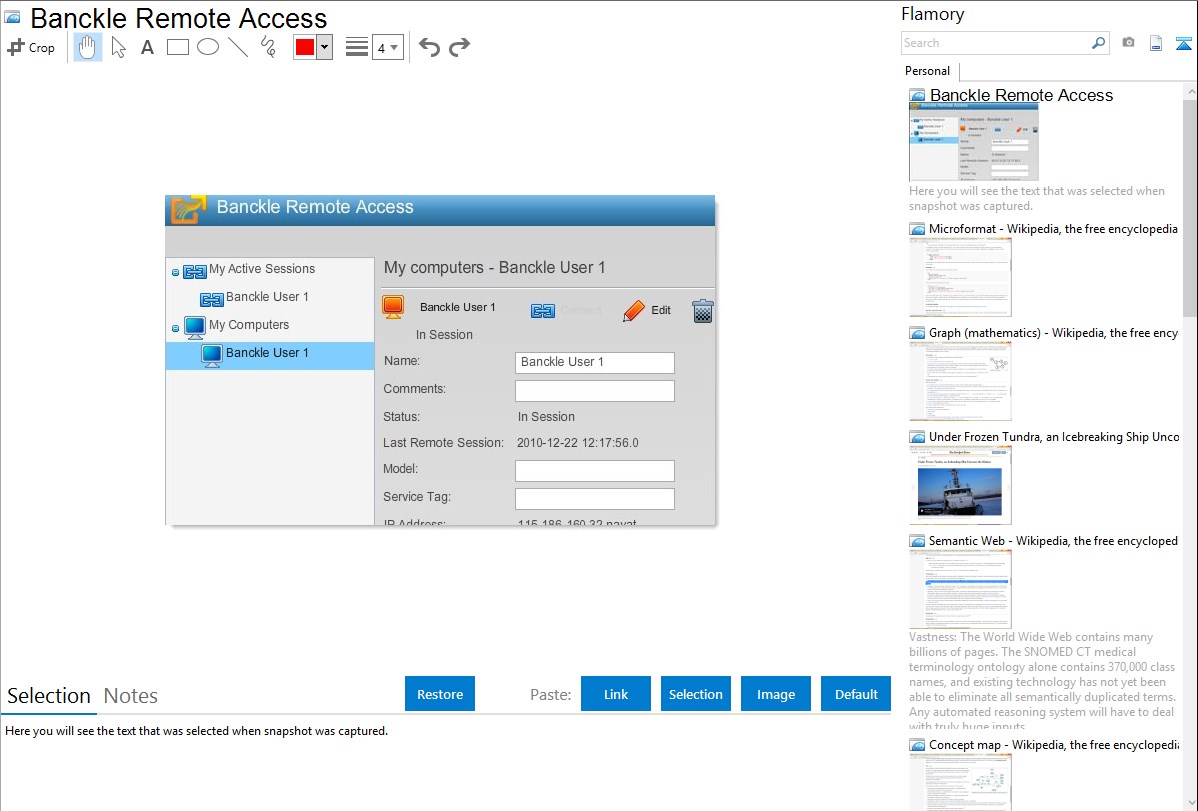
Task: Pick the rectangle drawing tool
Action: point(177,47)
